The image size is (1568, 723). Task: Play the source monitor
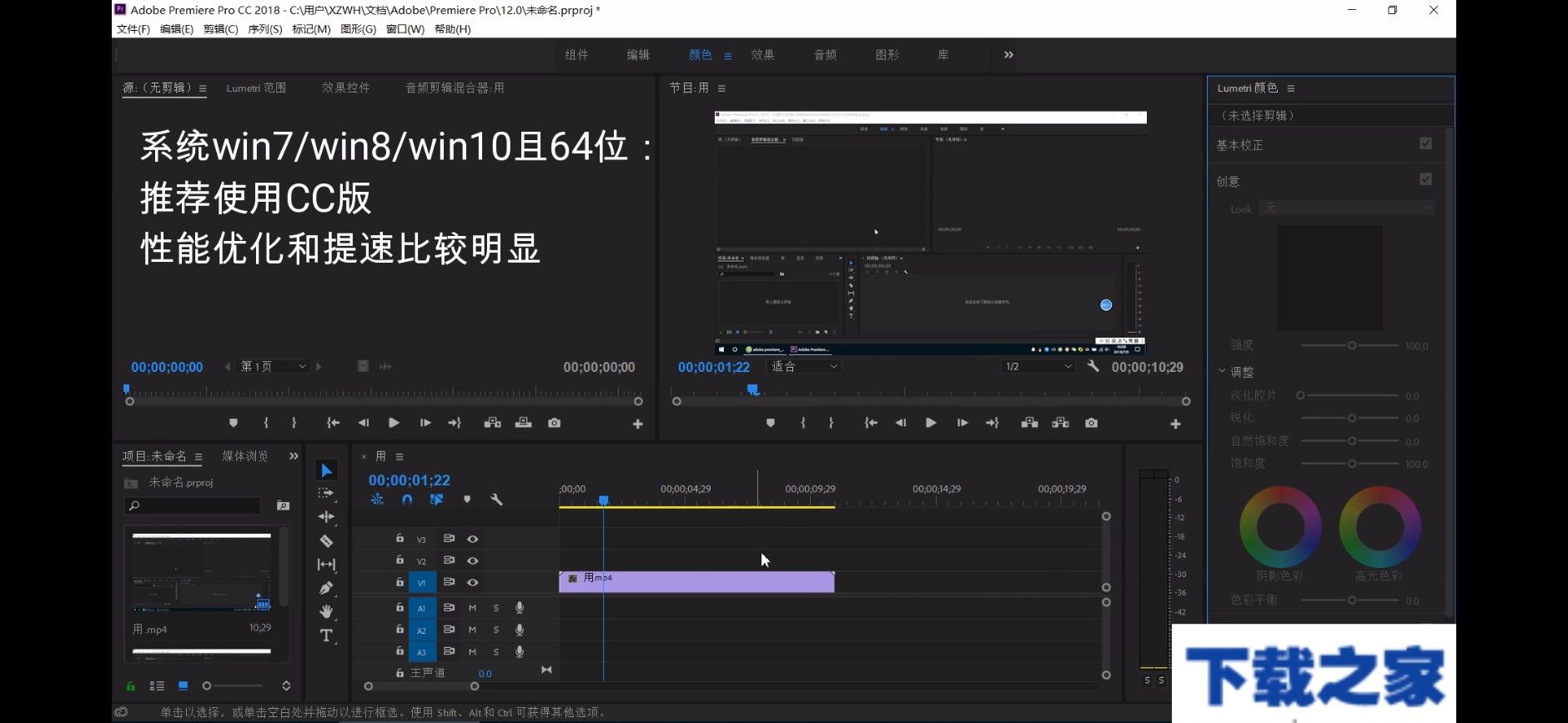(x=394, y=423)
